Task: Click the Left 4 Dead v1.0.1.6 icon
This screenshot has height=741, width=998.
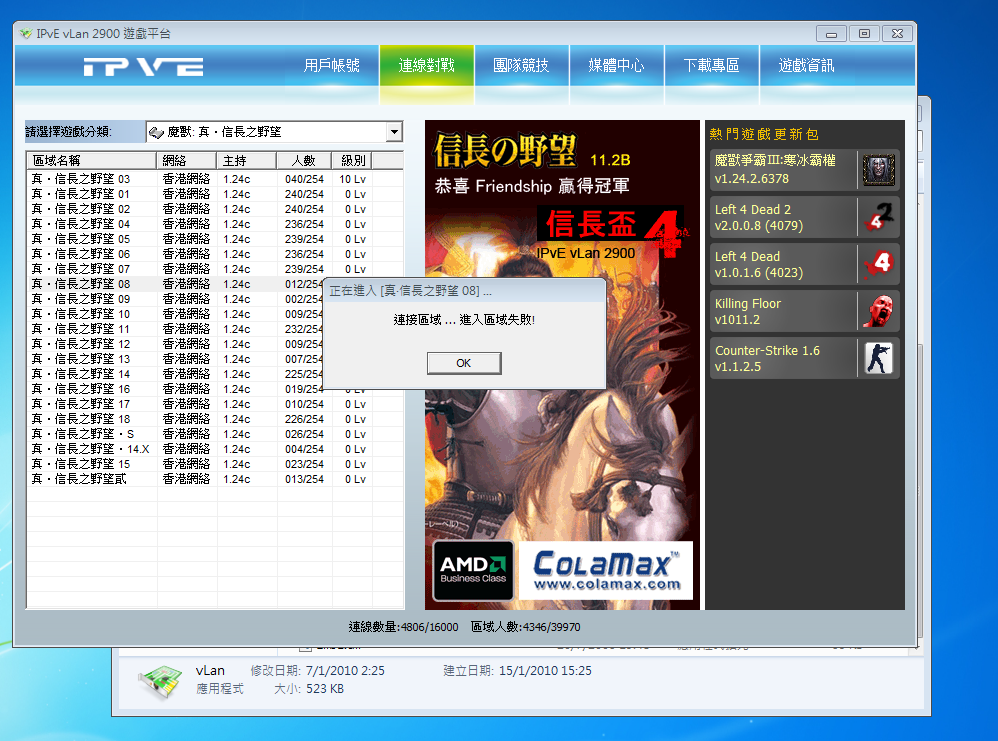Action: [x=878, y=264]
